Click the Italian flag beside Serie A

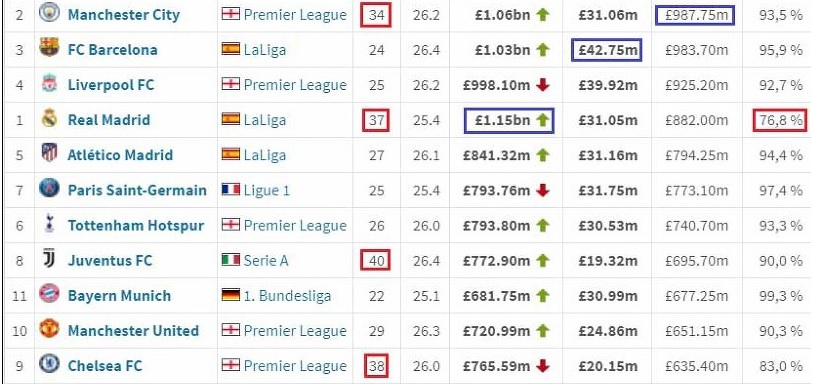click(x=231, y=260)
